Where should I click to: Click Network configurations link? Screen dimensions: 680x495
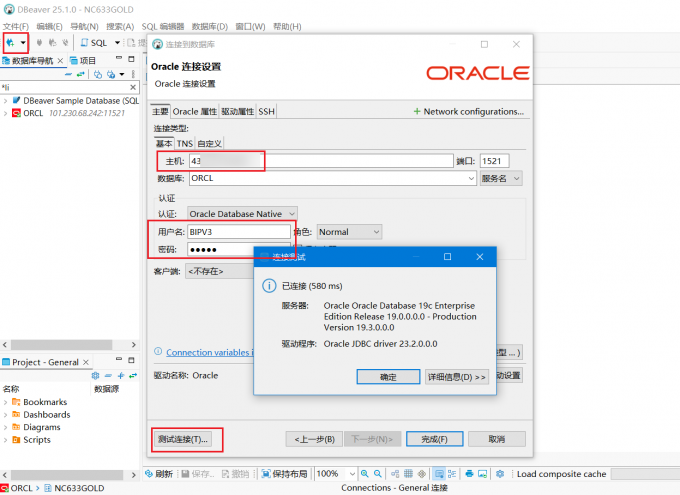point(469,111)
